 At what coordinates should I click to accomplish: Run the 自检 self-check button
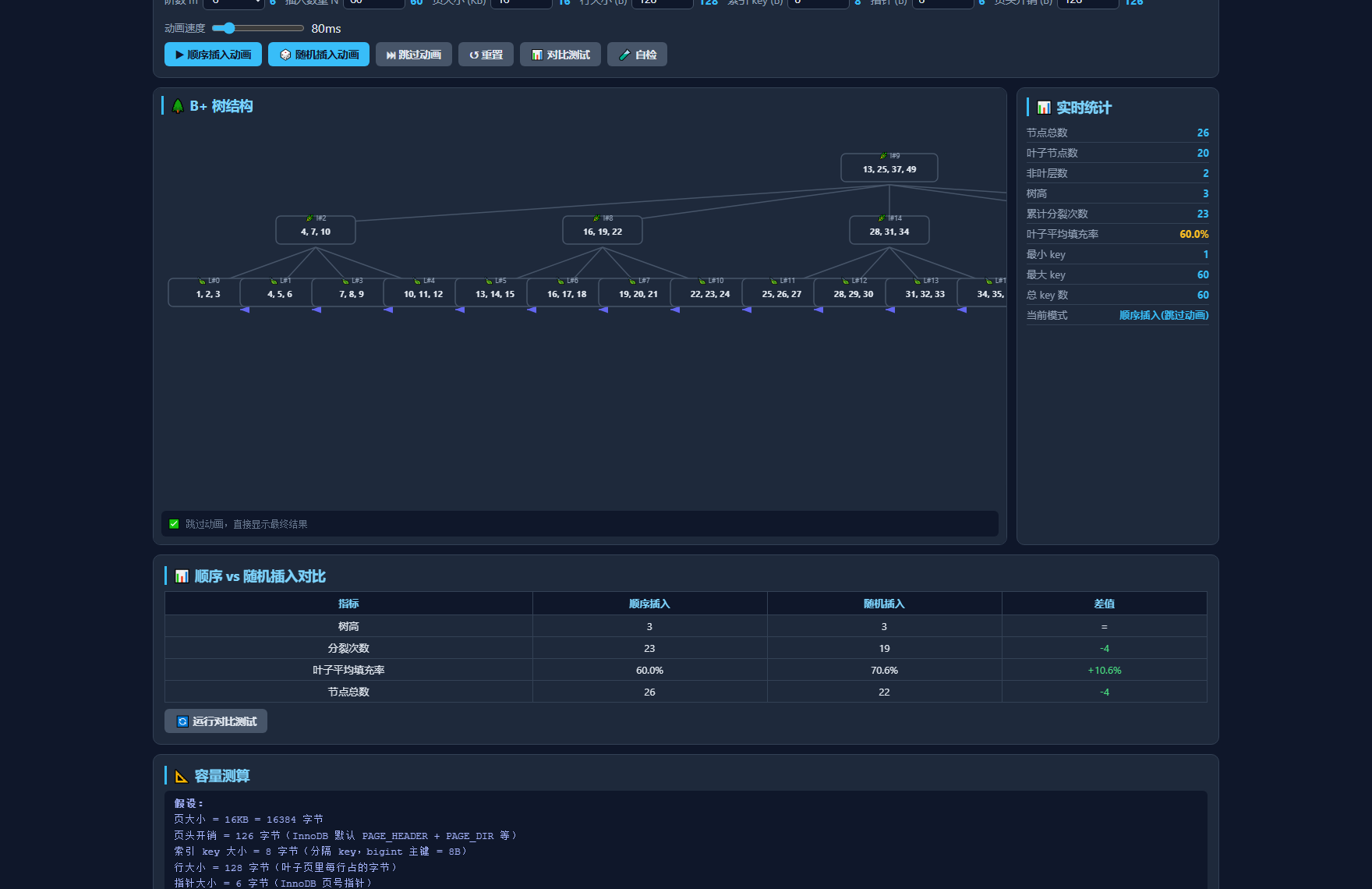[637, 55]
